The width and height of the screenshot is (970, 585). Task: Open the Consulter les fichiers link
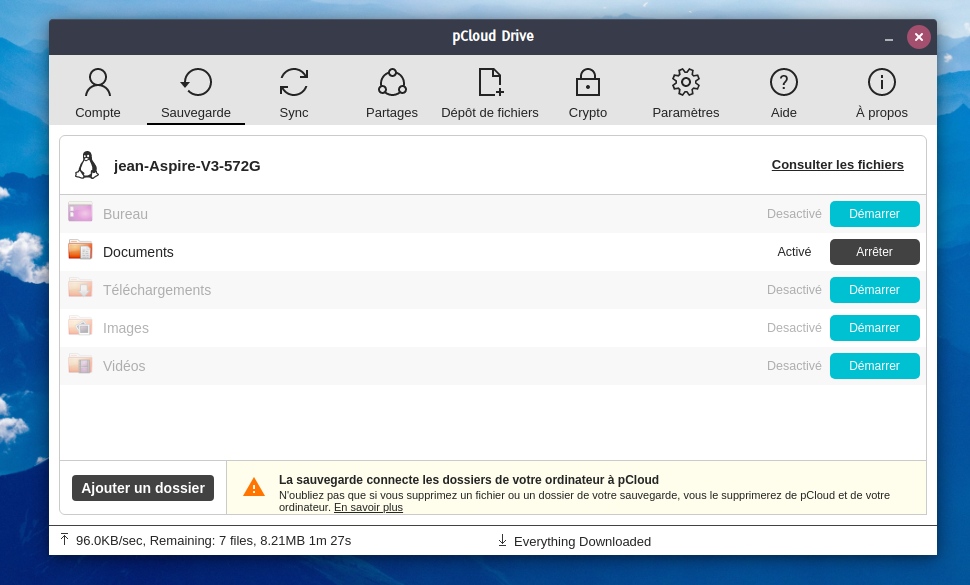[837, 165]
